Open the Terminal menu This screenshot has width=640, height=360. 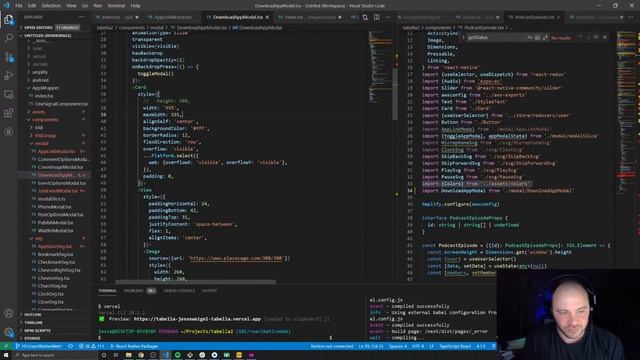(x=116, y=6)
